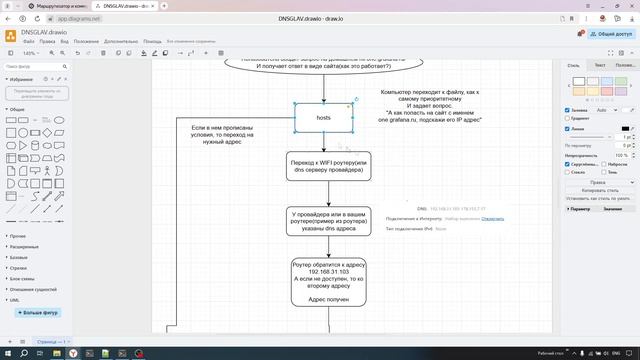Select the actor stick-figure shape
Viewport: 640px width, 360px height.
tap(47, 171)
